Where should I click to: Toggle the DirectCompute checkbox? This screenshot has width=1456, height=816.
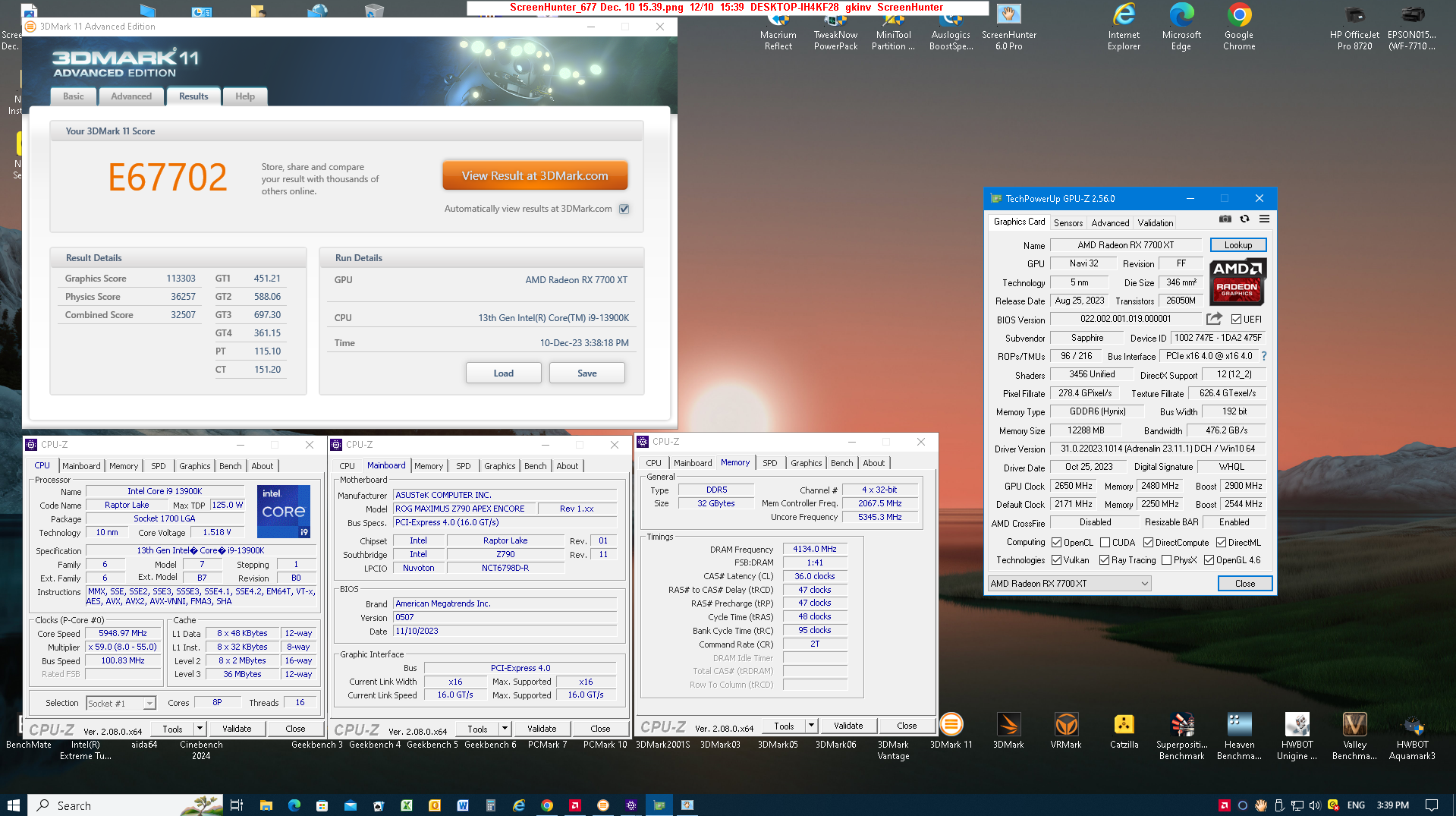(1148, 543)
